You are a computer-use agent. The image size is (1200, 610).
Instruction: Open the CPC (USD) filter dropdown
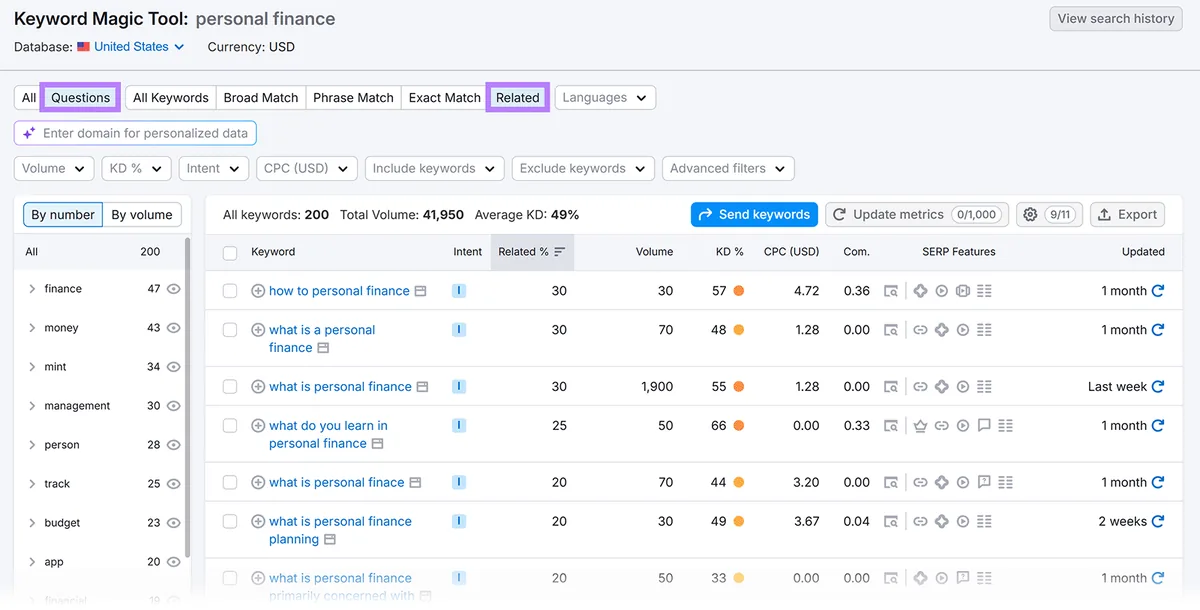[306, 168]
